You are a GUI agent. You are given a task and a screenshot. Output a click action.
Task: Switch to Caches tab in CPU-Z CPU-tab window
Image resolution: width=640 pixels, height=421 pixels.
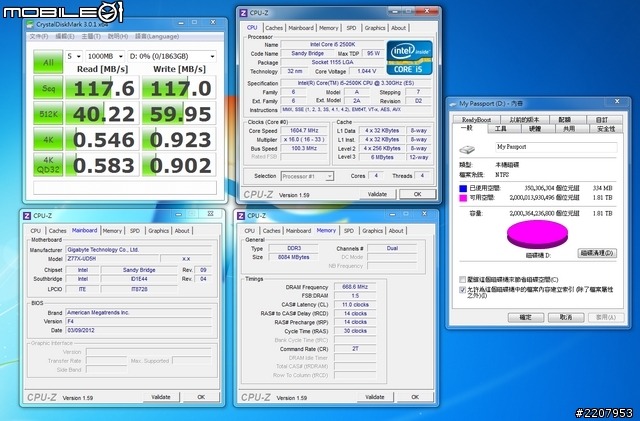coord(274,28)
